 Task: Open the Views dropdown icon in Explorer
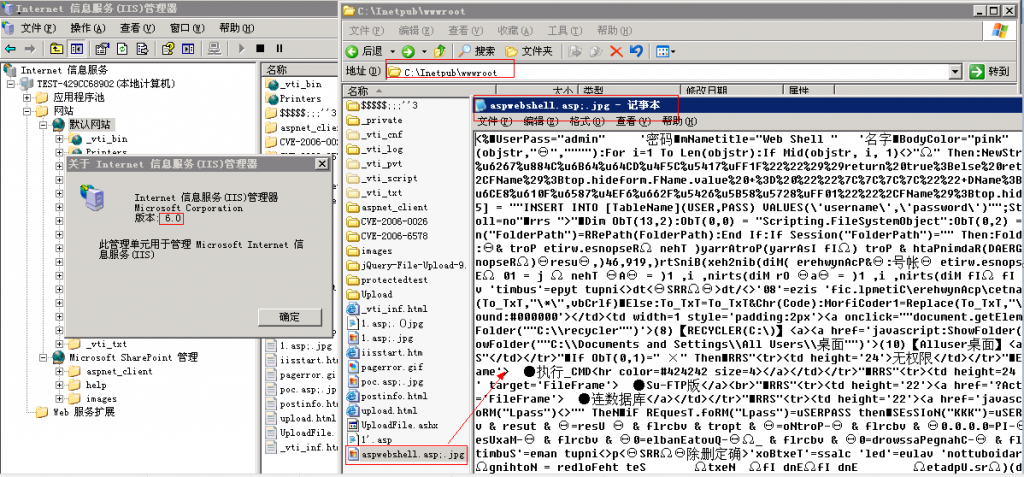[x=665, y=51]
